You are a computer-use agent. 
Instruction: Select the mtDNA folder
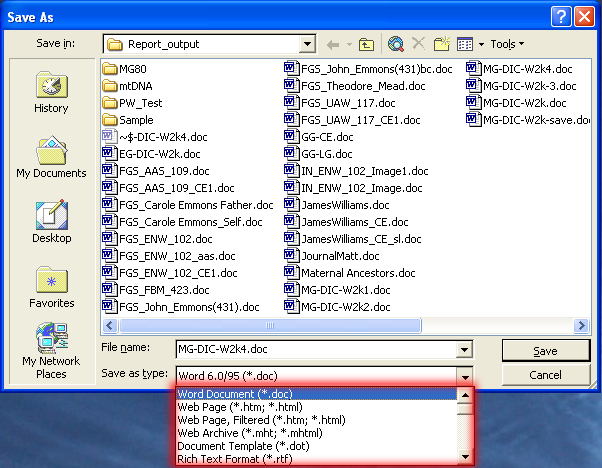pos(127,86)
